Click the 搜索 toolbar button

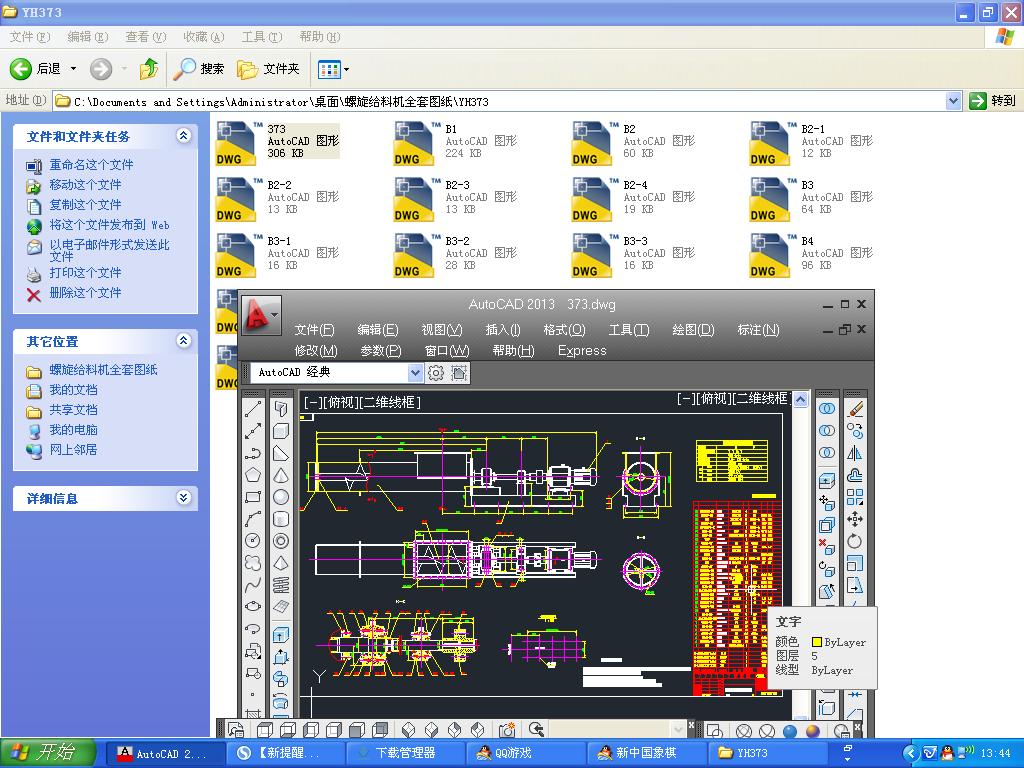pos(199,69)
